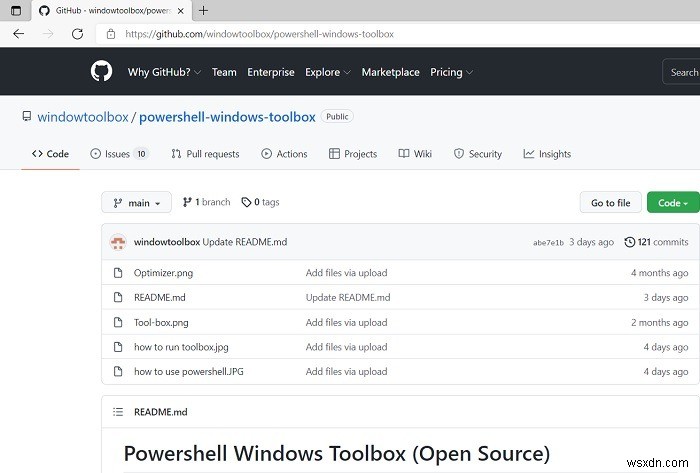Open the browser tab actions icon
Image resolution: width=700 pixels, height=473 pixels.
tap(15, 10)
